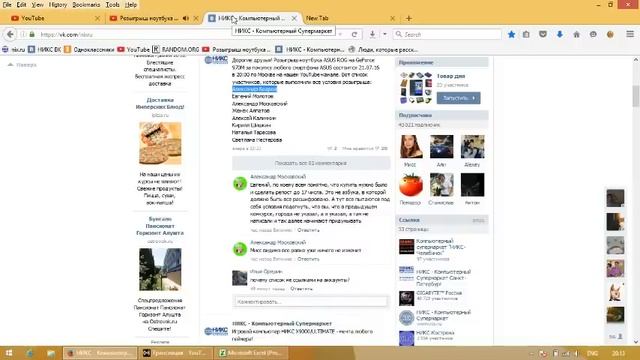Image resolution: width=640 pixels, height=360 pixels.
Task: Open the top friend avatar in chat sidebar
Action: pos(615,198)
